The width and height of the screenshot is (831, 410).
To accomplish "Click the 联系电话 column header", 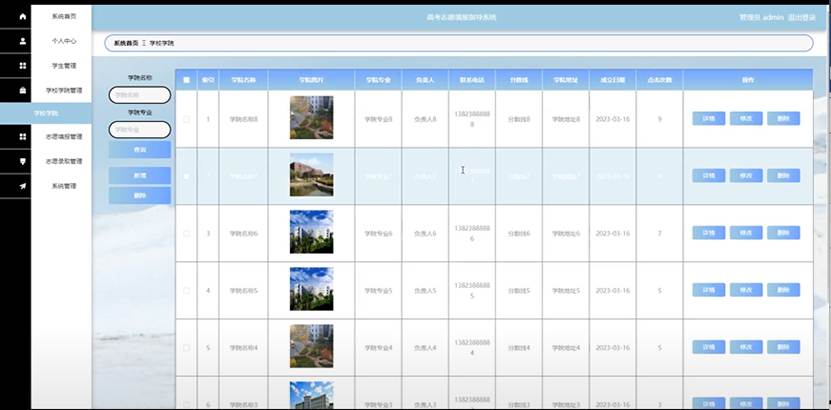I will coord(472,80).
